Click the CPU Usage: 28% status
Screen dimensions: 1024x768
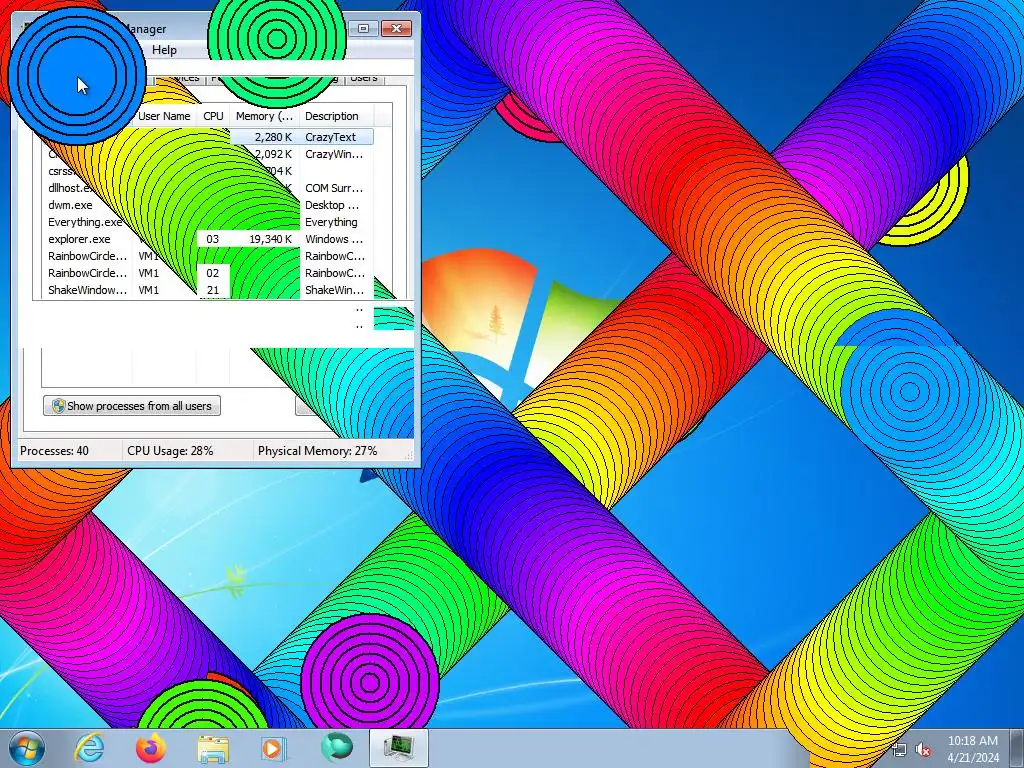(170, 451)
